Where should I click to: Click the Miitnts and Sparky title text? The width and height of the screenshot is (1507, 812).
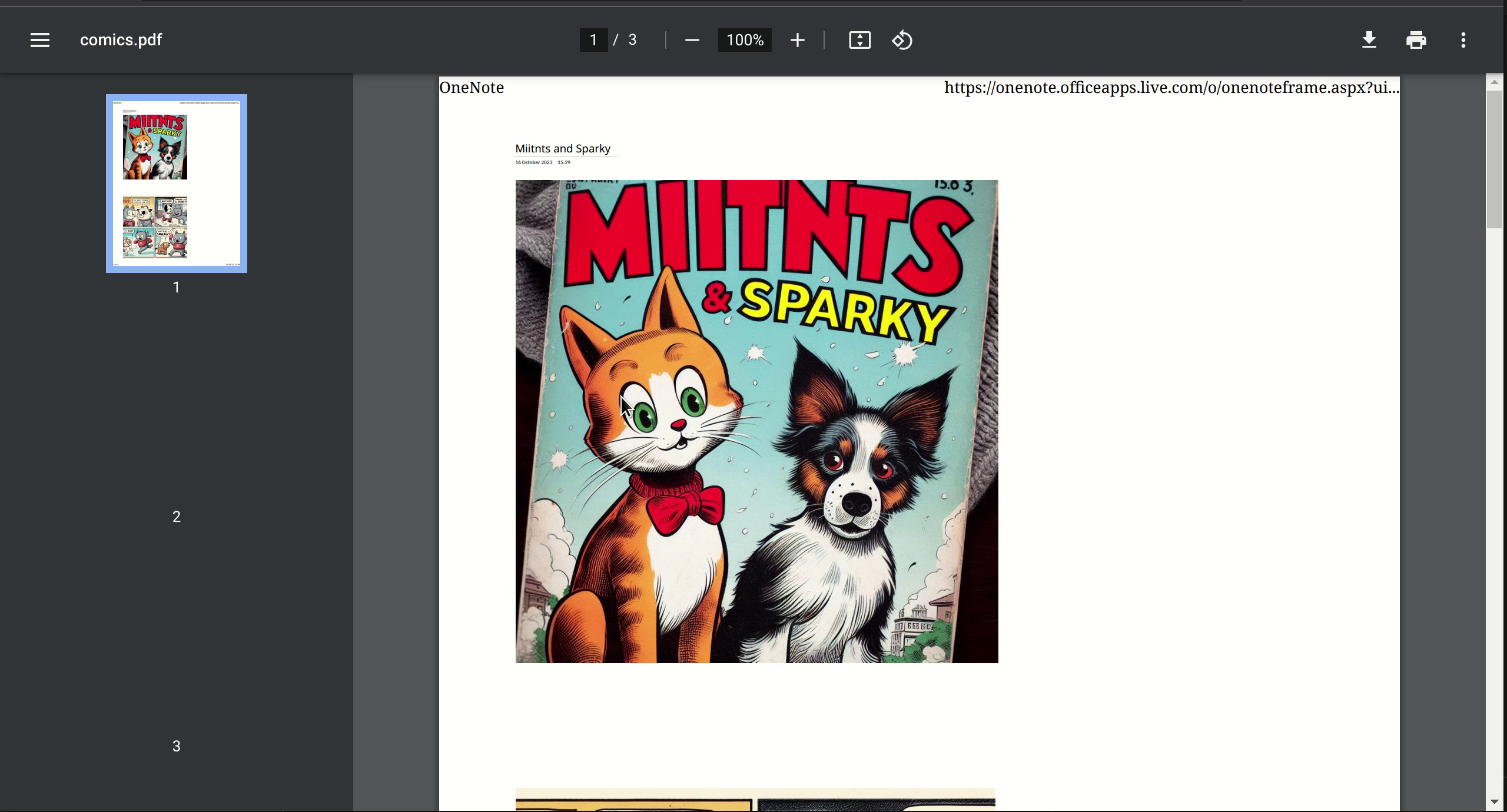[563, 149]
